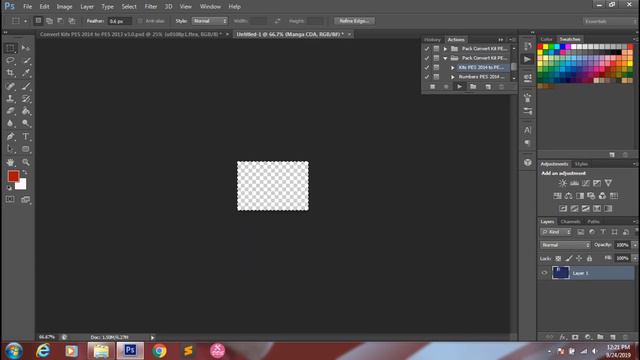Create new layer in Layers panel

coord(613,337)
